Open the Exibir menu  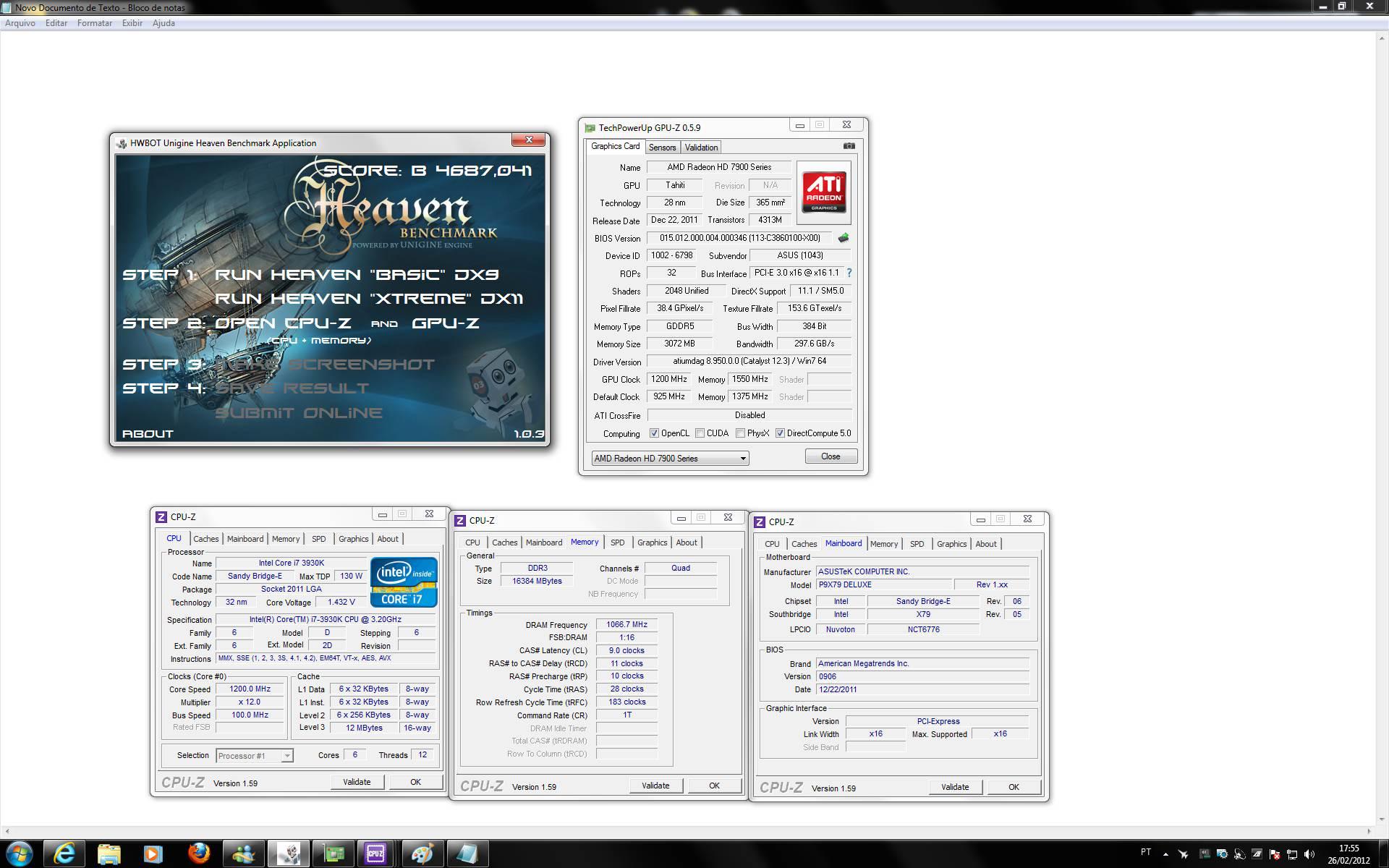(x=132, y=23)
